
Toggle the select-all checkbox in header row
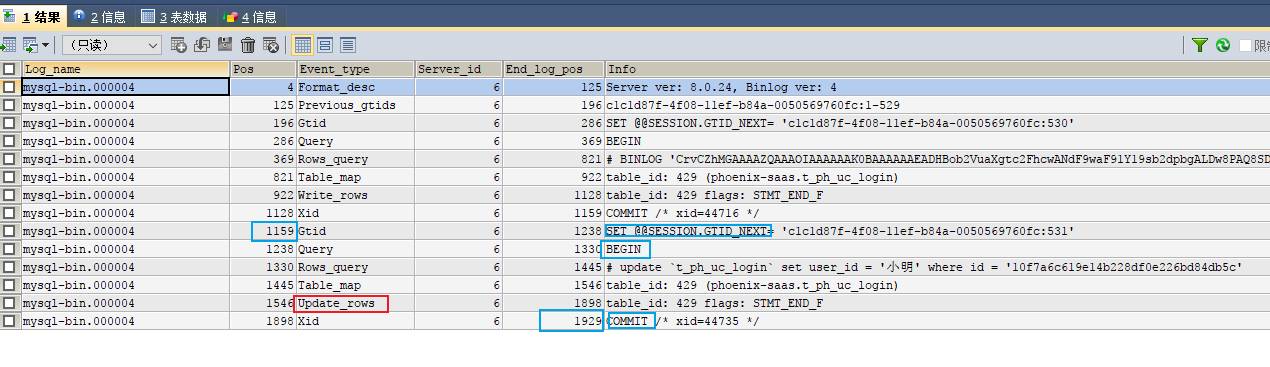pyautogui.click(x=9, y=69)
